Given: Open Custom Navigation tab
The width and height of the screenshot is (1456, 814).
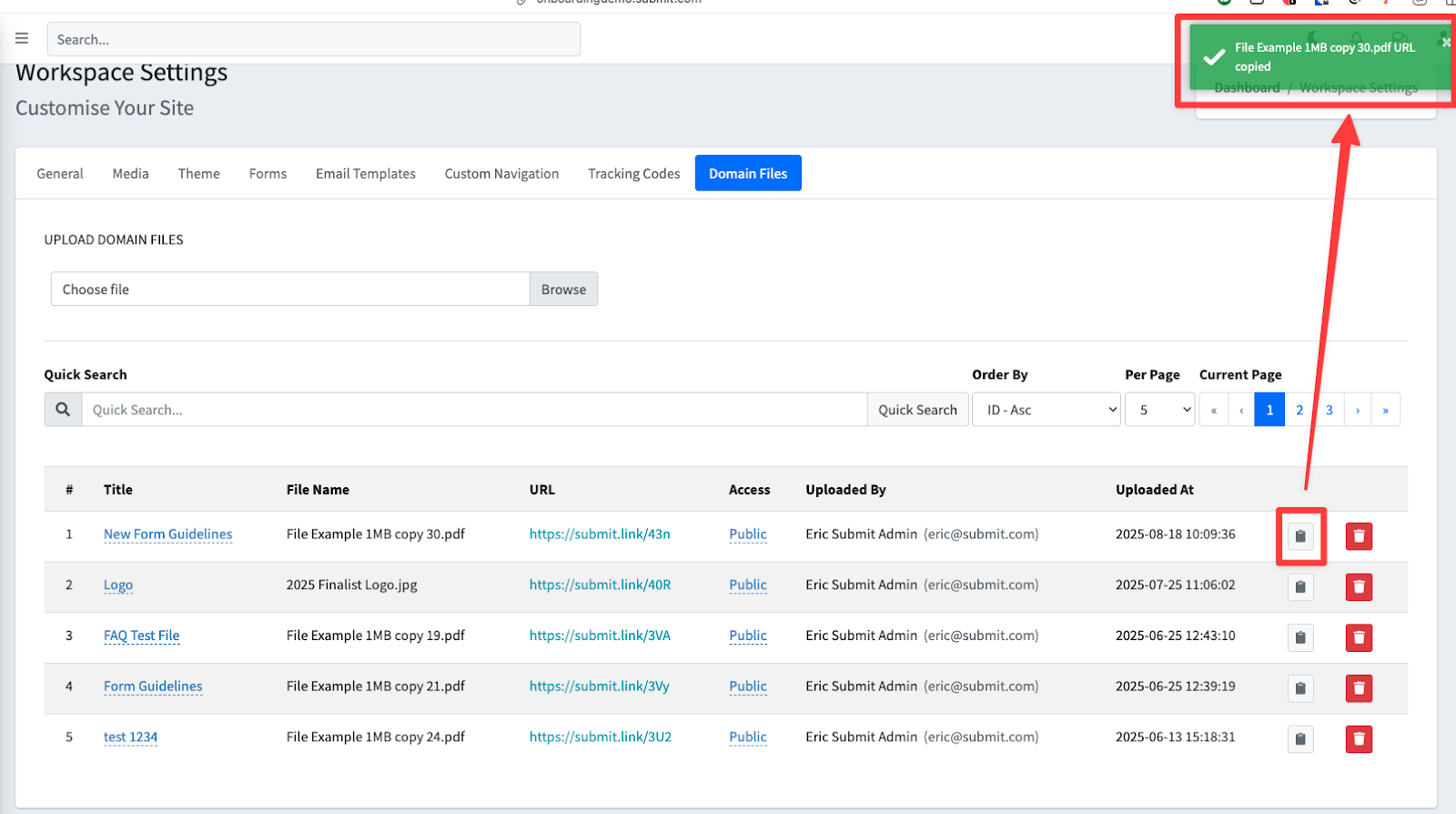Looking at the screenshot, I should click(501, 173).
